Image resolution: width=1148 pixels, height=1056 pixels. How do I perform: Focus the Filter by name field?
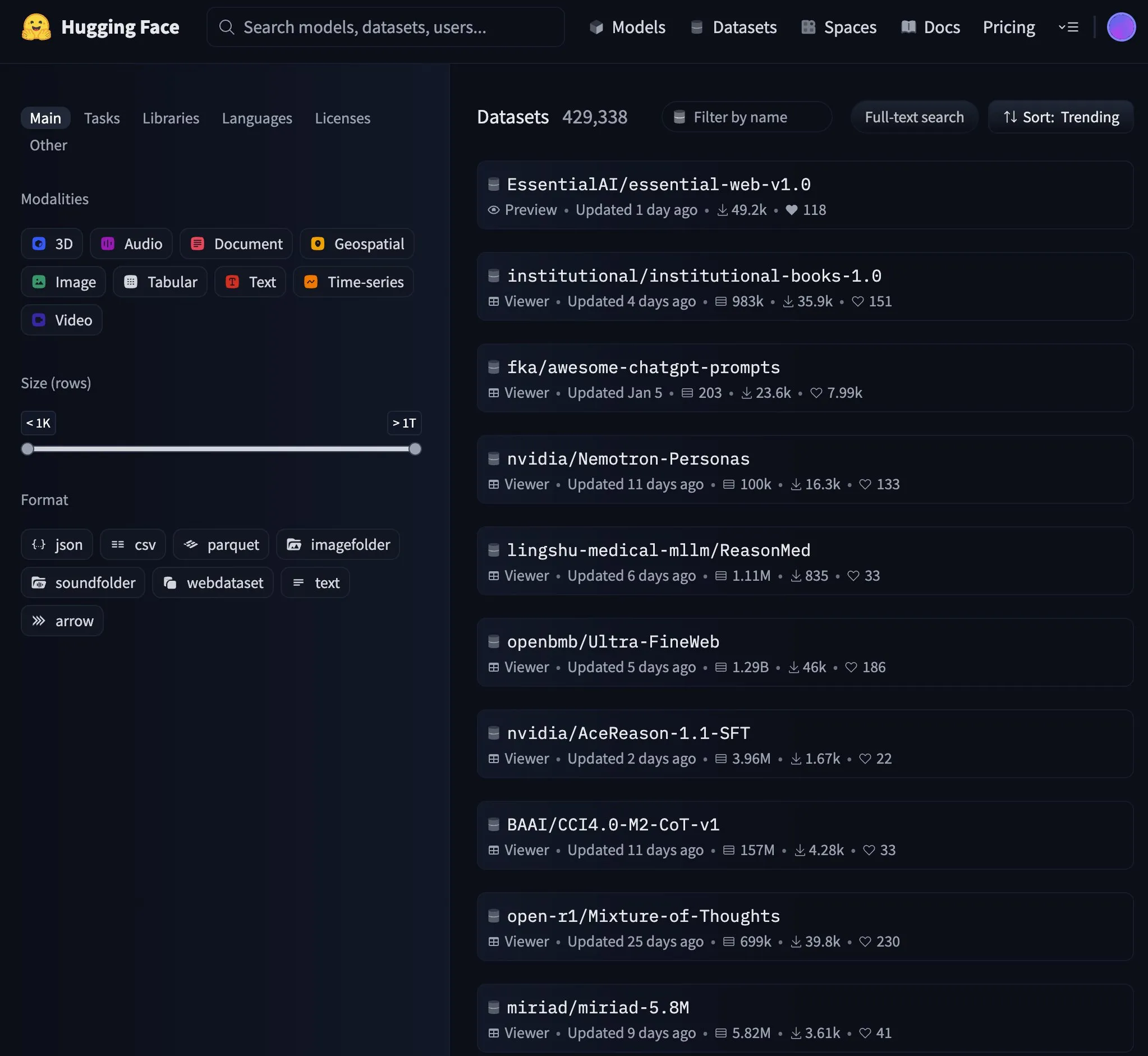click(x=747, y=117)
